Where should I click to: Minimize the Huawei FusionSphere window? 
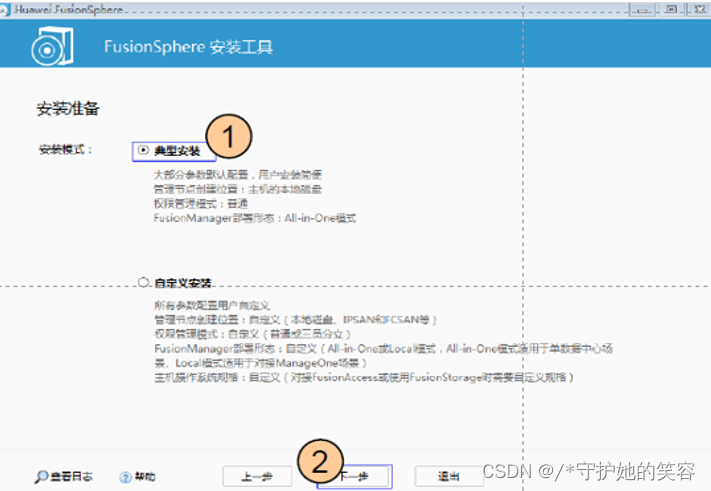(x=643, y=10)
